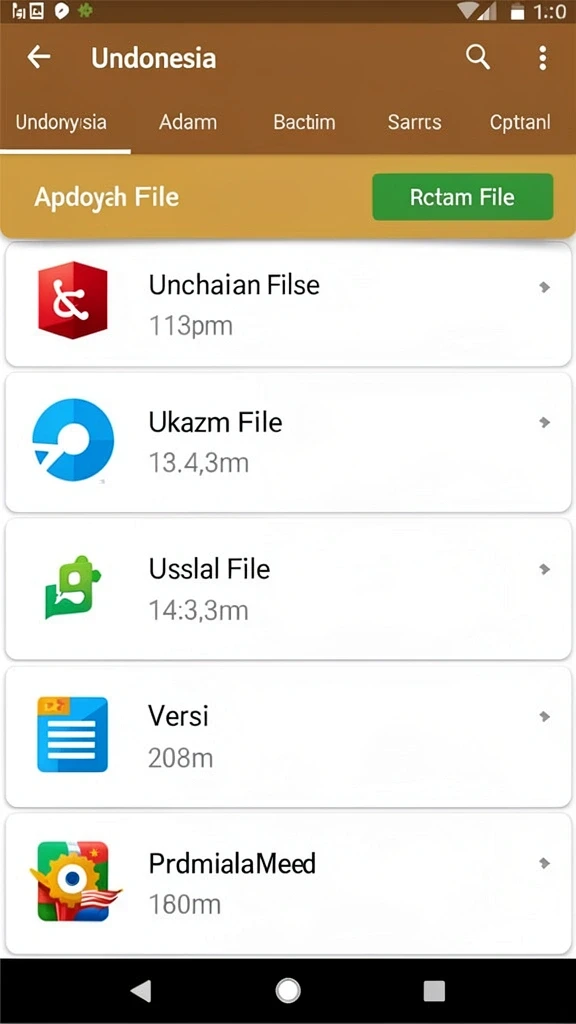The image size is (576, 1024).
Task: Tap the Android recent apps square
Action: pyautogui.click(x=434, y=991)
